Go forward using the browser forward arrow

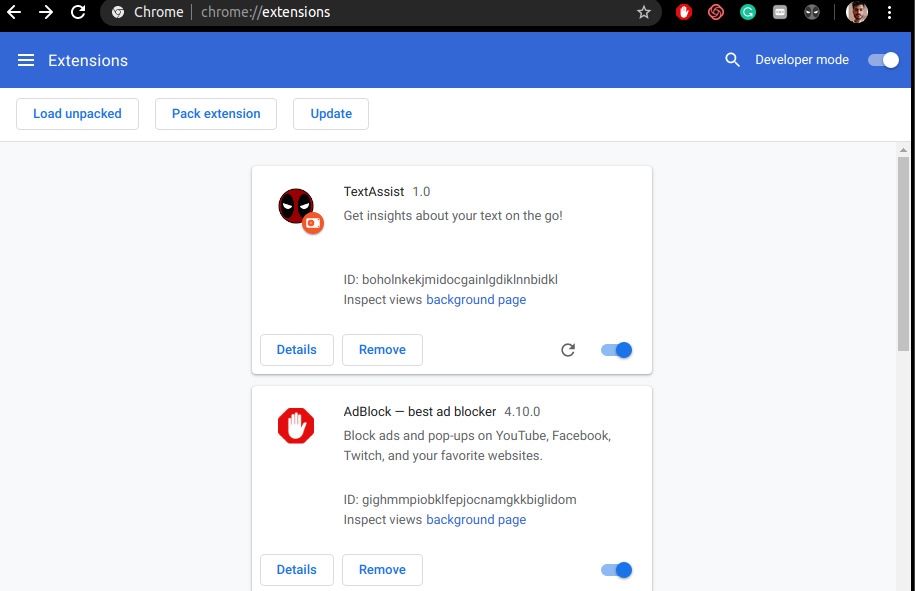pos(46,12)
